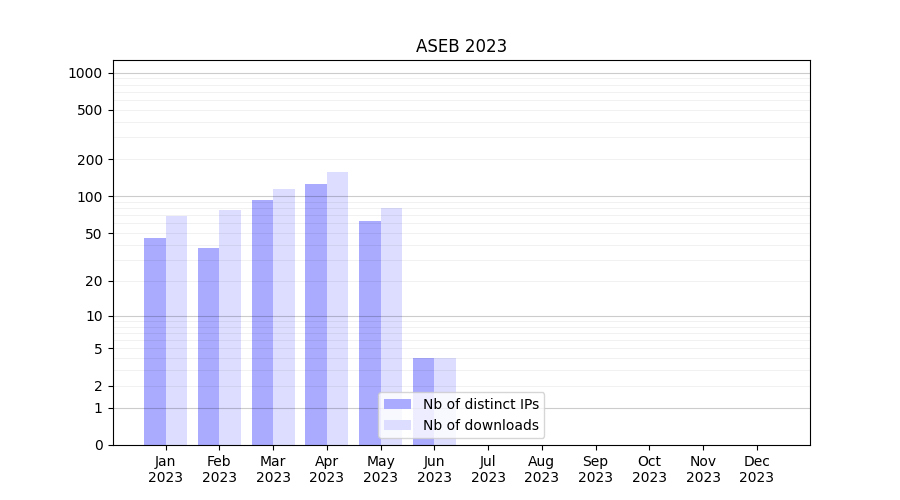Click the 'Nb of downloads' legend color swatch
This screenshot has width=900, height=500.
coord(397,425)
